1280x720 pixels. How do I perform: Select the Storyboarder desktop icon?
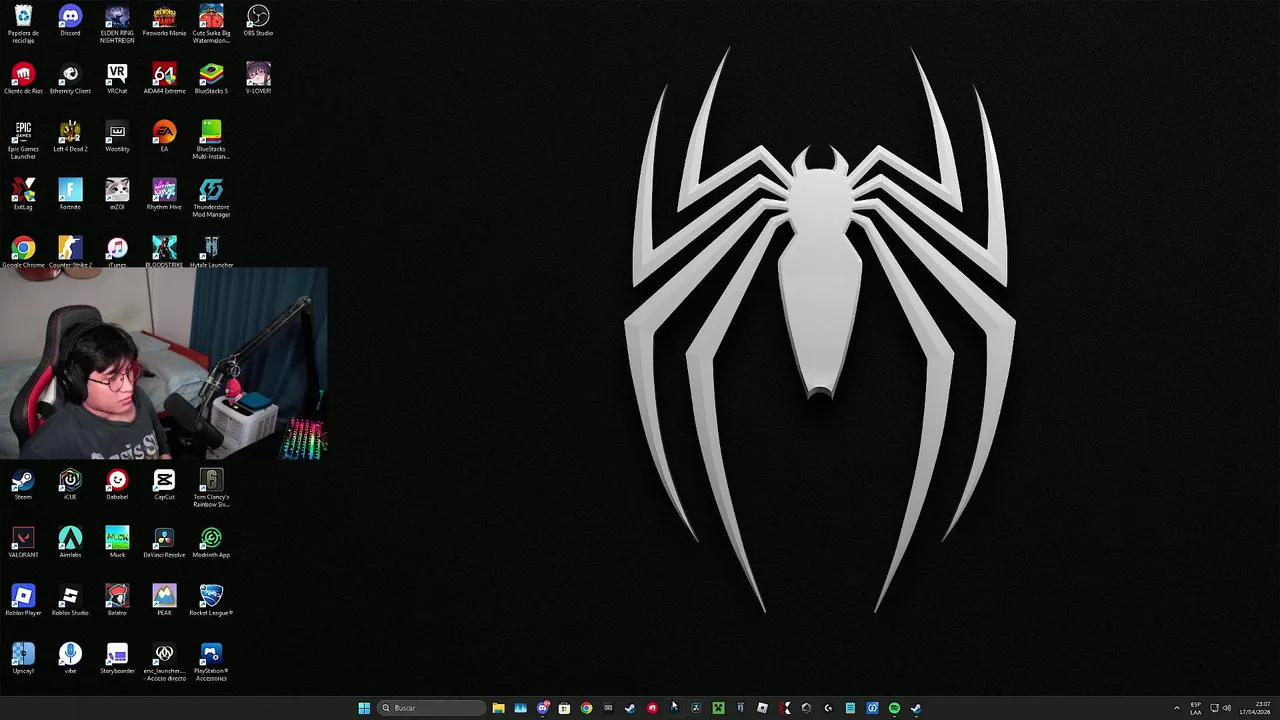click(x=117, y=659)
